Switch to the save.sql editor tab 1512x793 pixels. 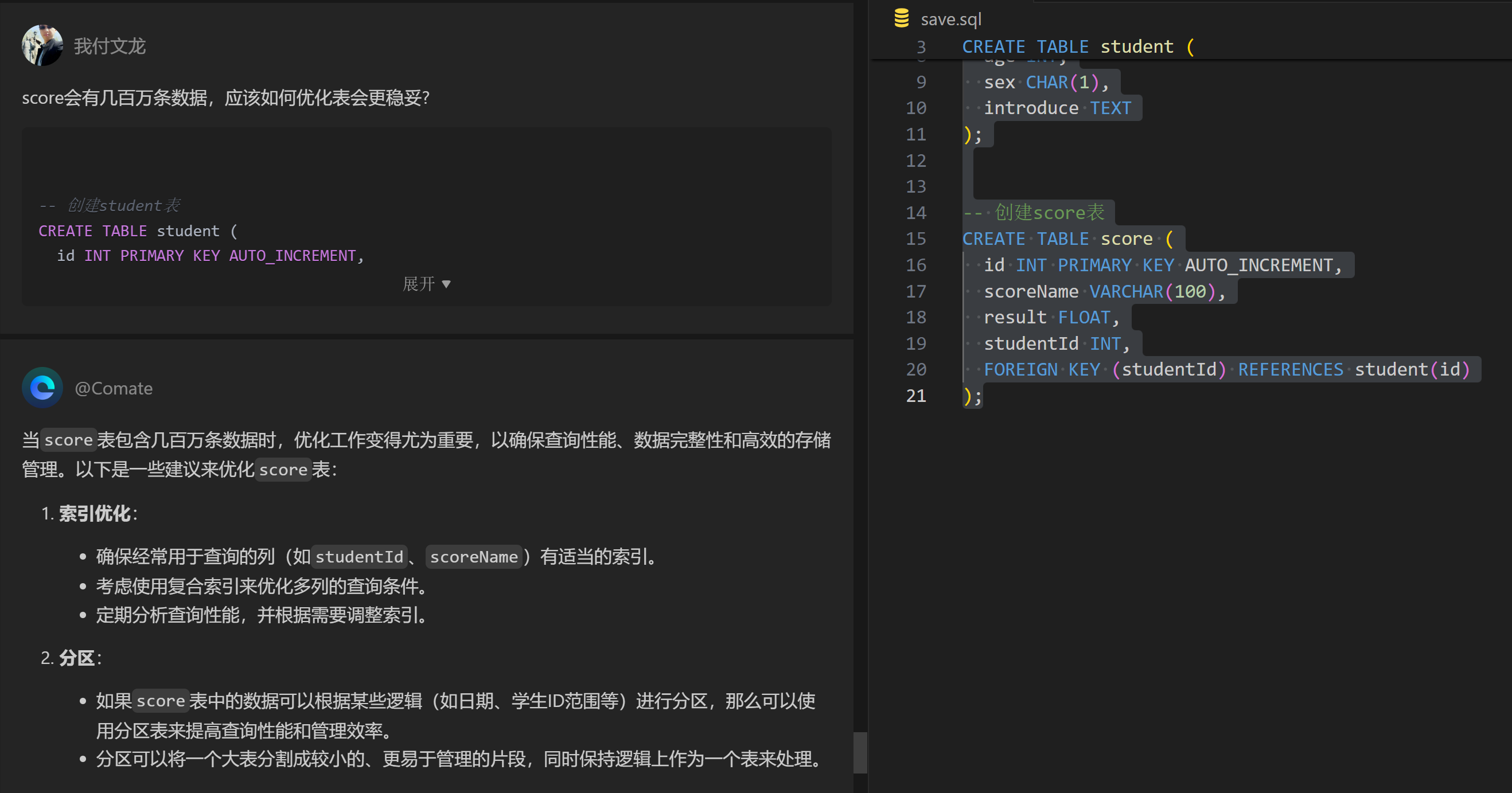click(950, 19)
